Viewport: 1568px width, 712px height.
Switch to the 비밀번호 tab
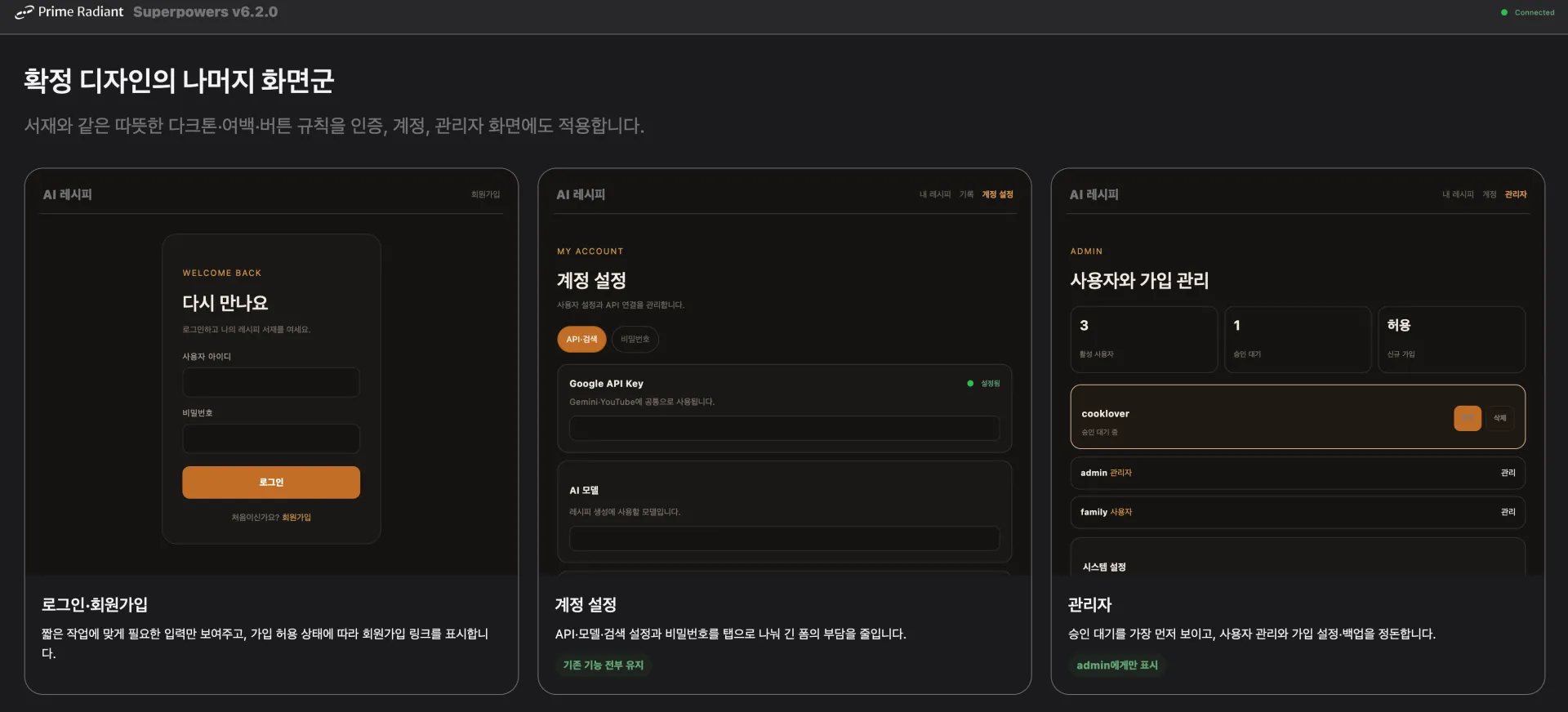pyautogui.click(x=635, y=339)
